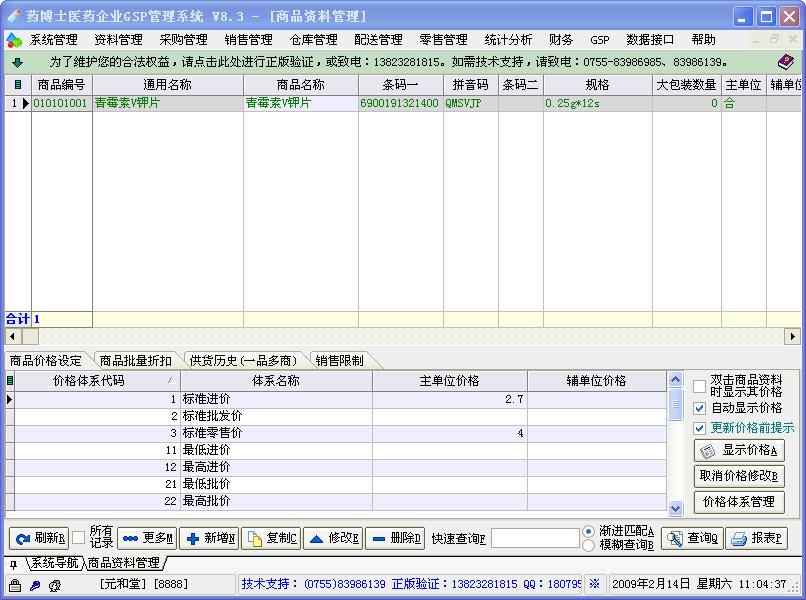Click the 规格 column header

click(598, 85)
